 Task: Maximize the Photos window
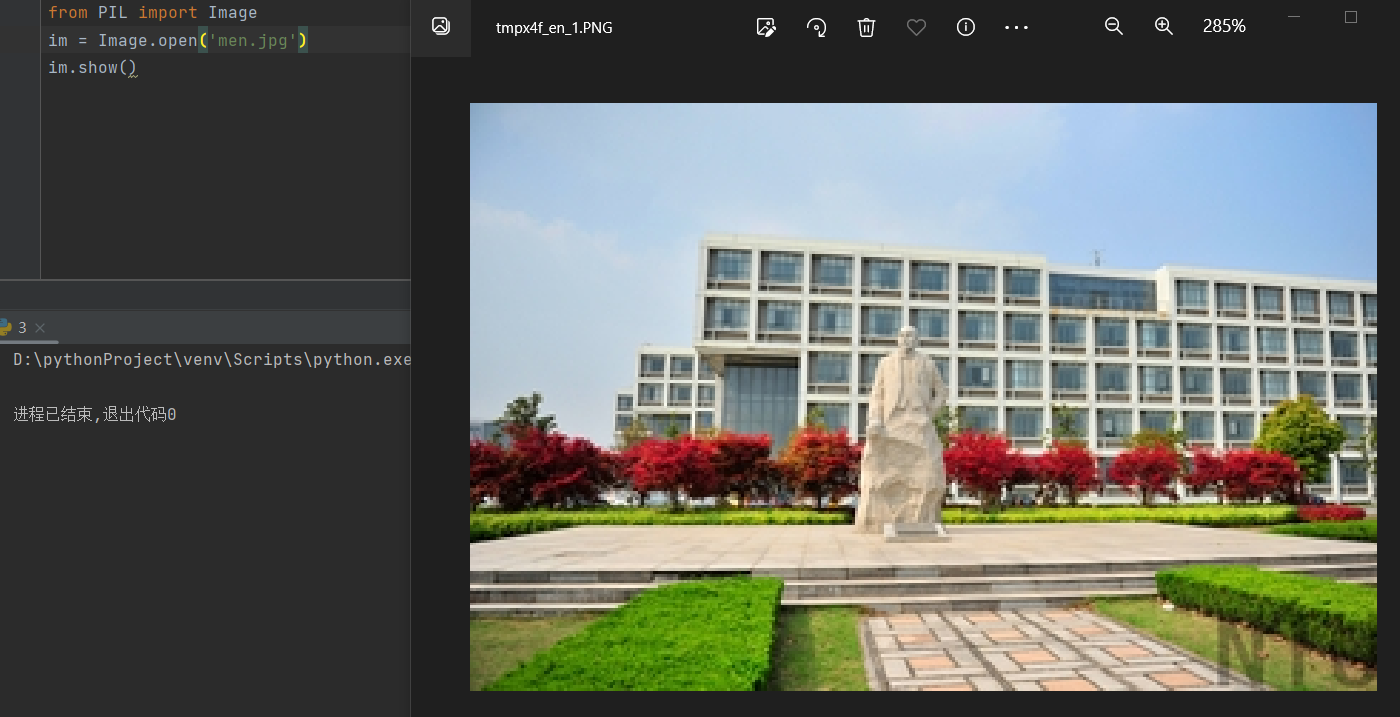coord(1350,17)
